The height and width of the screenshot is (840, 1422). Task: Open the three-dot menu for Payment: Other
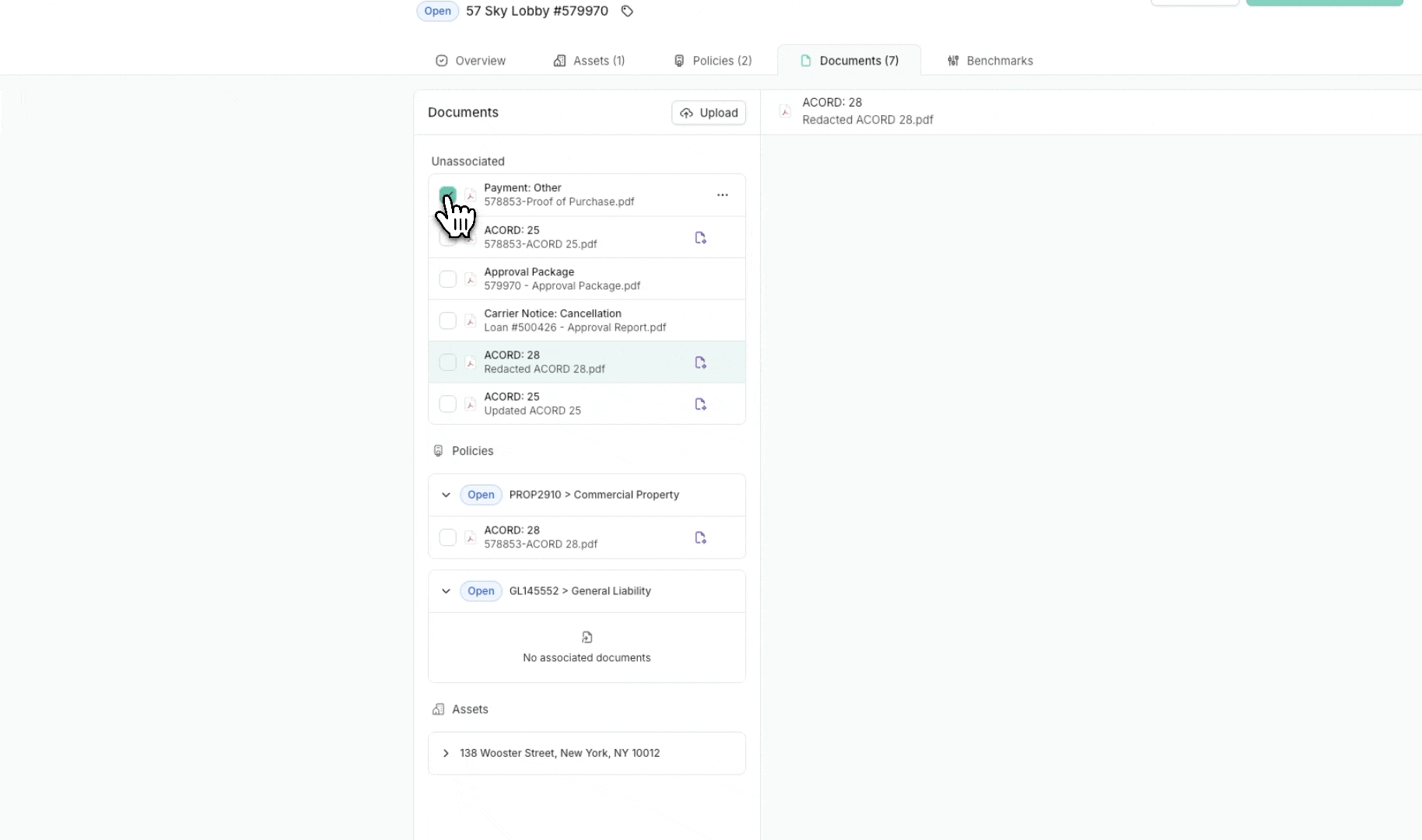coord(723,194)
